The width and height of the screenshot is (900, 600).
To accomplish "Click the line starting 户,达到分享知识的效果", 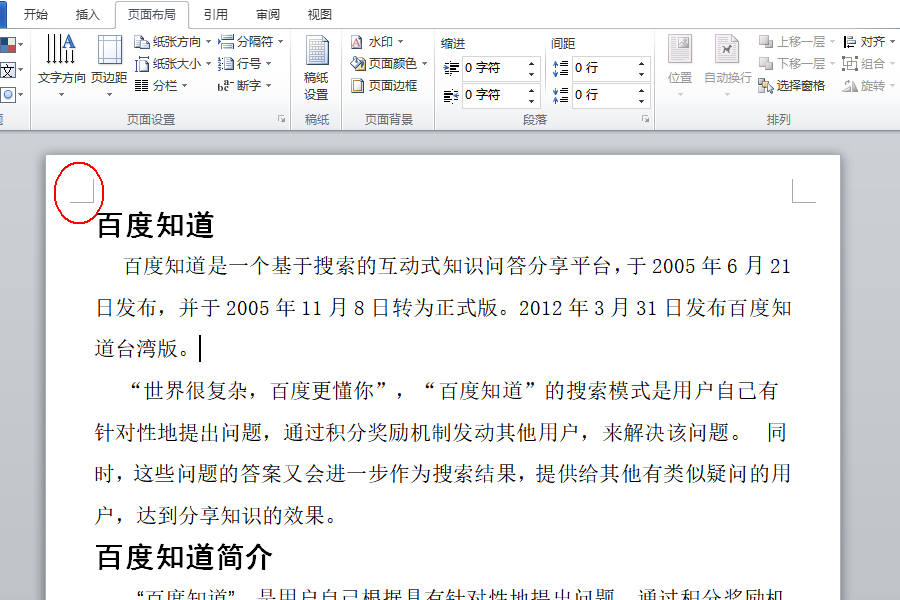I will click(215, 516).
